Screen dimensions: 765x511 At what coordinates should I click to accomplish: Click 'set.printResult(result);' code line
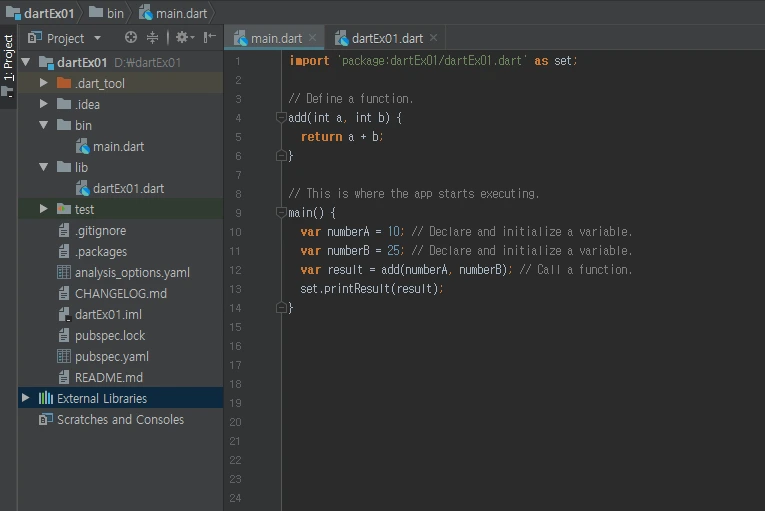pos(372,288)
